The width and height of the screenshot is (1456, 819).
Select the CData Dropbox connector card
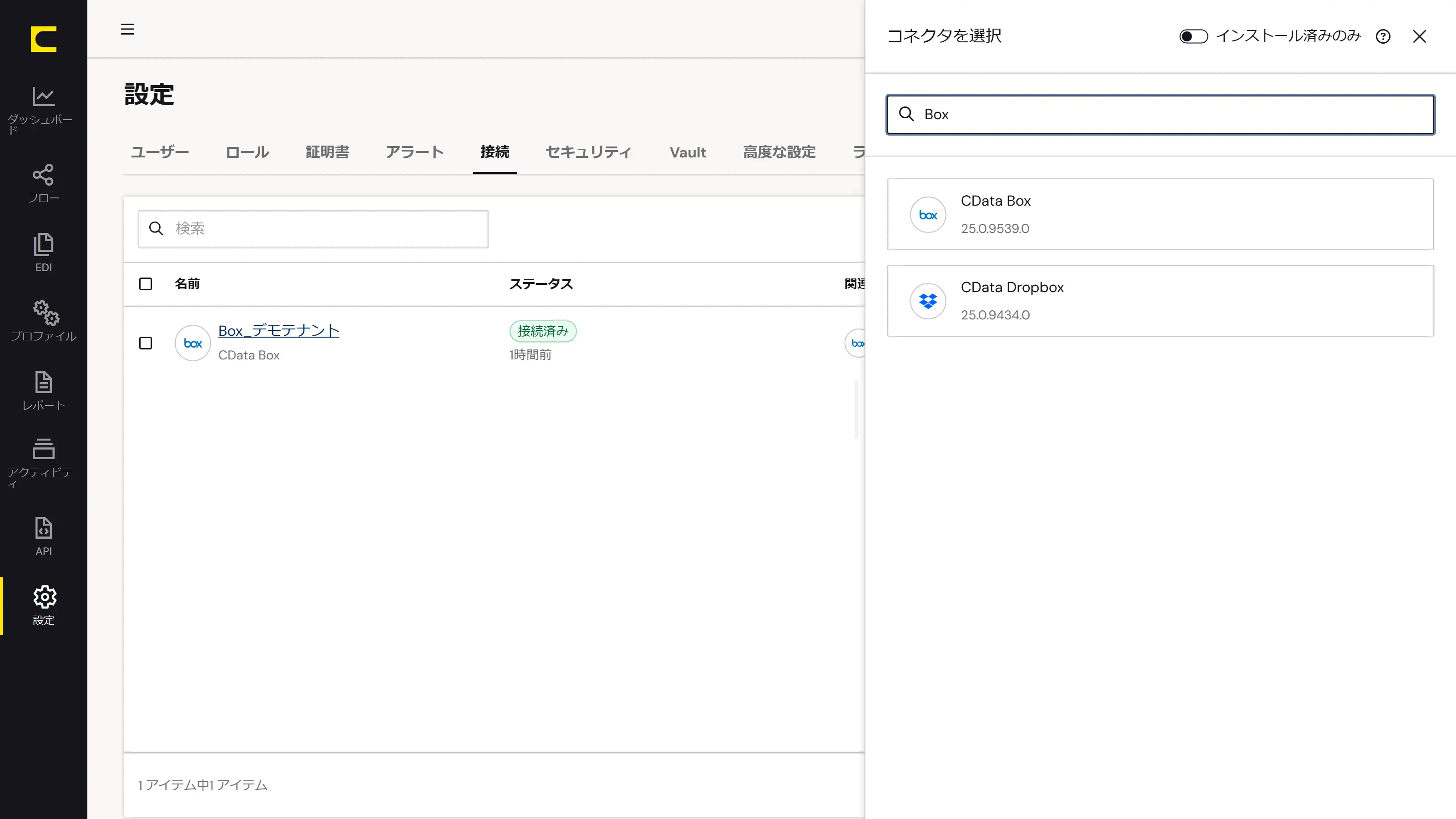1160,301
